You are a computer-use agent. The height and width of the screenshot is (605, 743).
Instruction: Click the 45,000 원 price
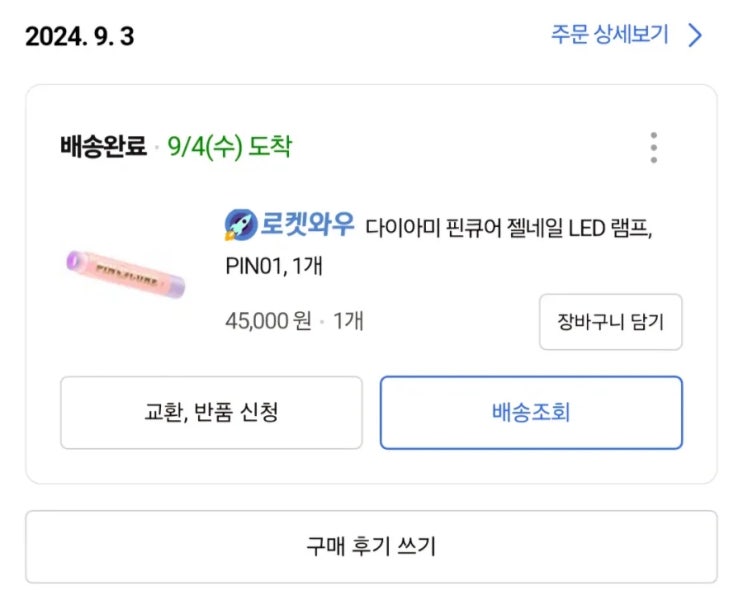(x=268, y=321)
